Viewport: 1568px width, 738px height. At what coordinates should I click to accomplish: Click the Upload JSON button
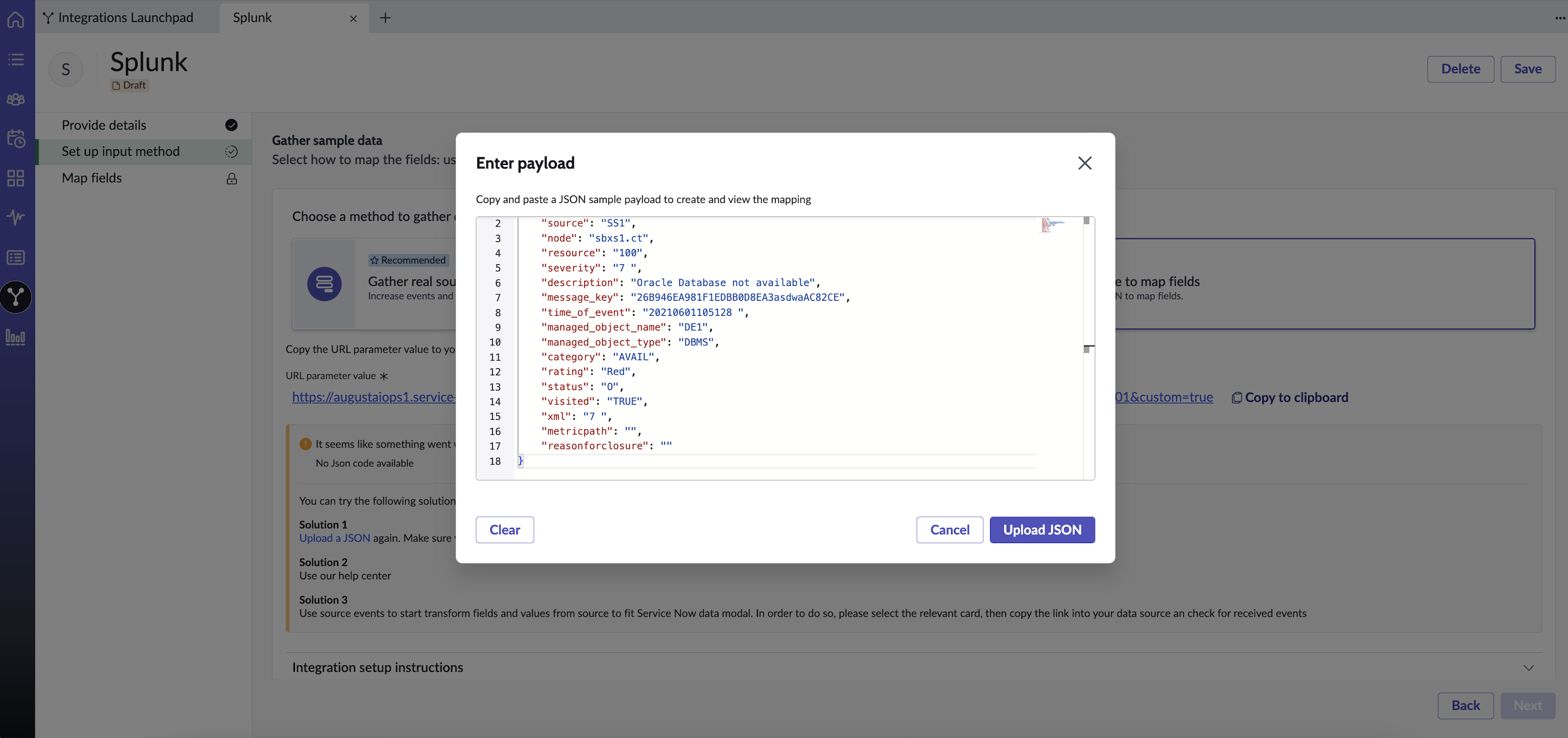coord(1042,529)
